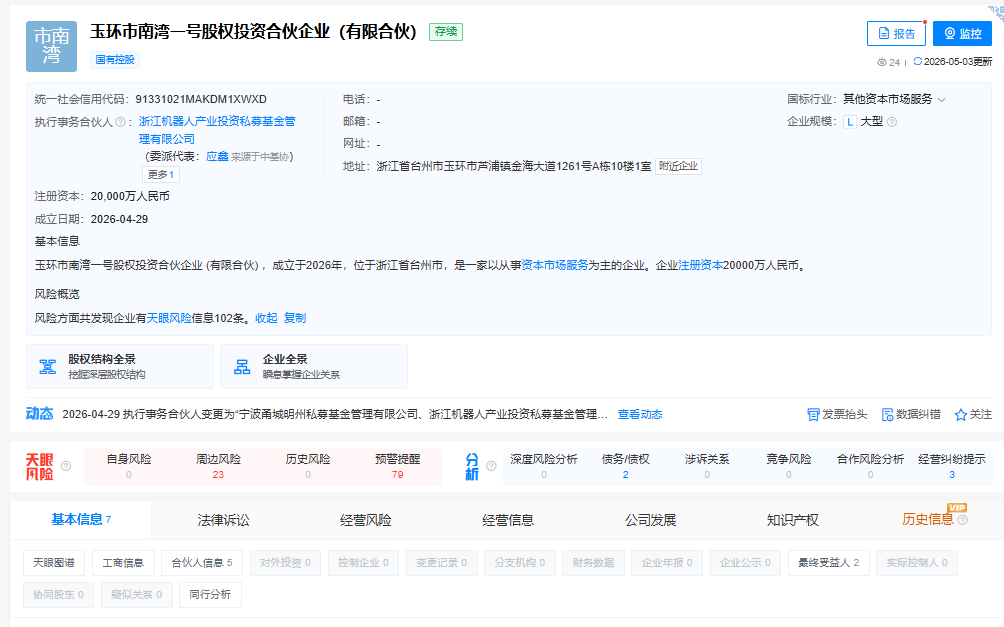The image size is (1004, 627).
Task: Click the 国有控股 tag
Action: pyautogui.click(x=115, y=60)
